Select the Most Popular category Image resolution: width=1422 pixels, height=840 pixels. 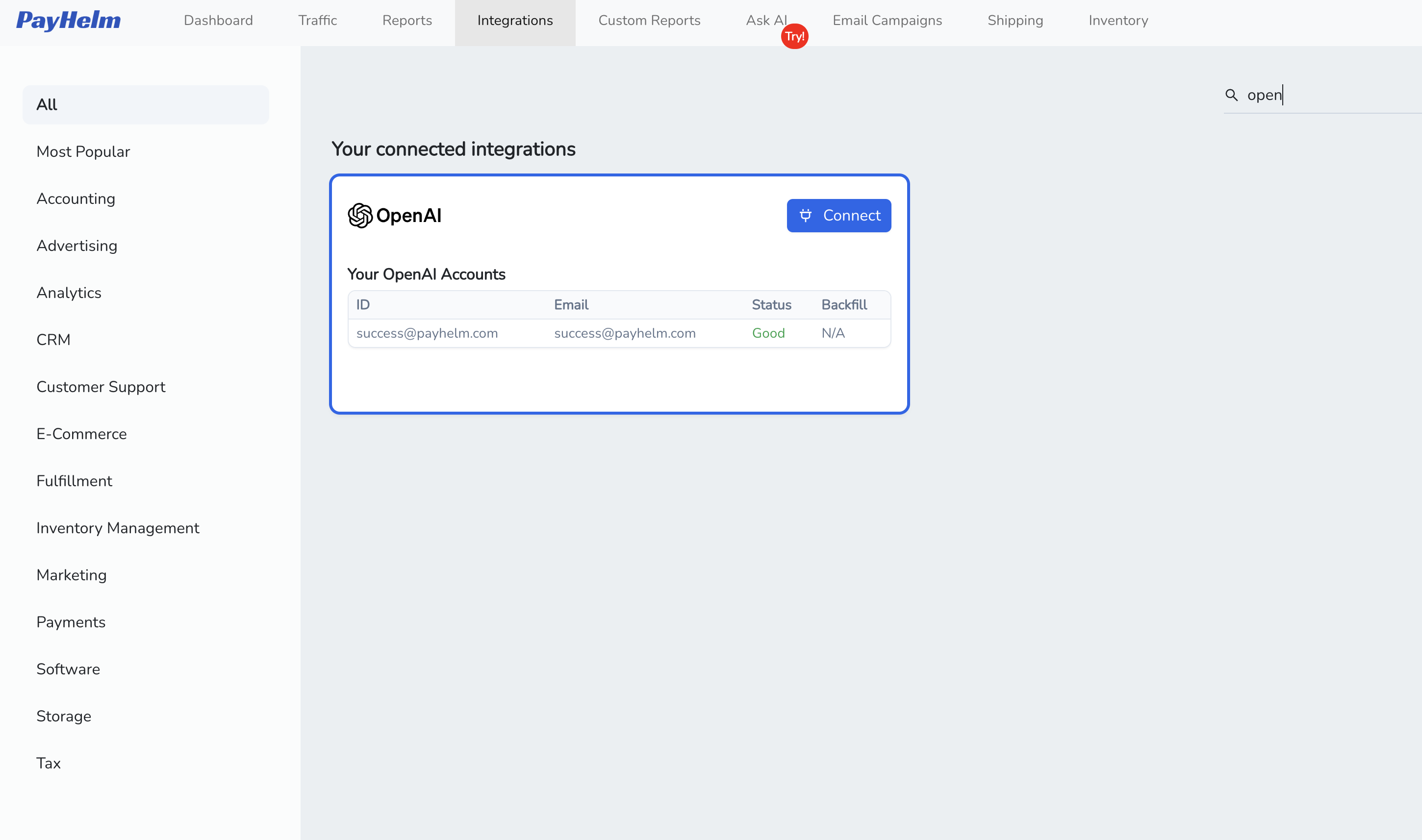pyautogui.click(x=83, y=151)
